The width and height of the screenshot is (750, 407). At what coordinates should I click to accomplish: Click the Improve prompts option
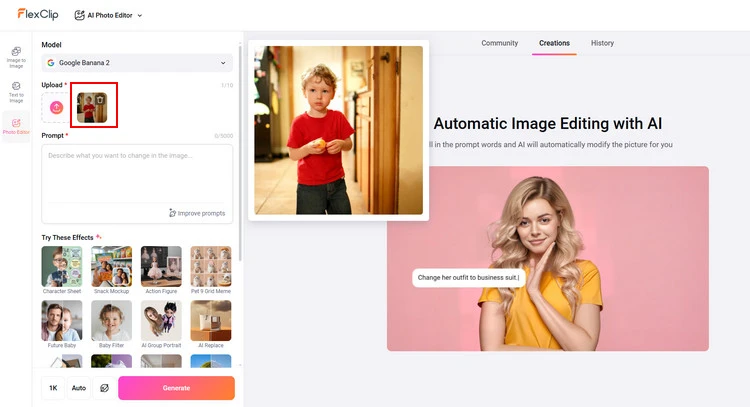click(197, 213)
